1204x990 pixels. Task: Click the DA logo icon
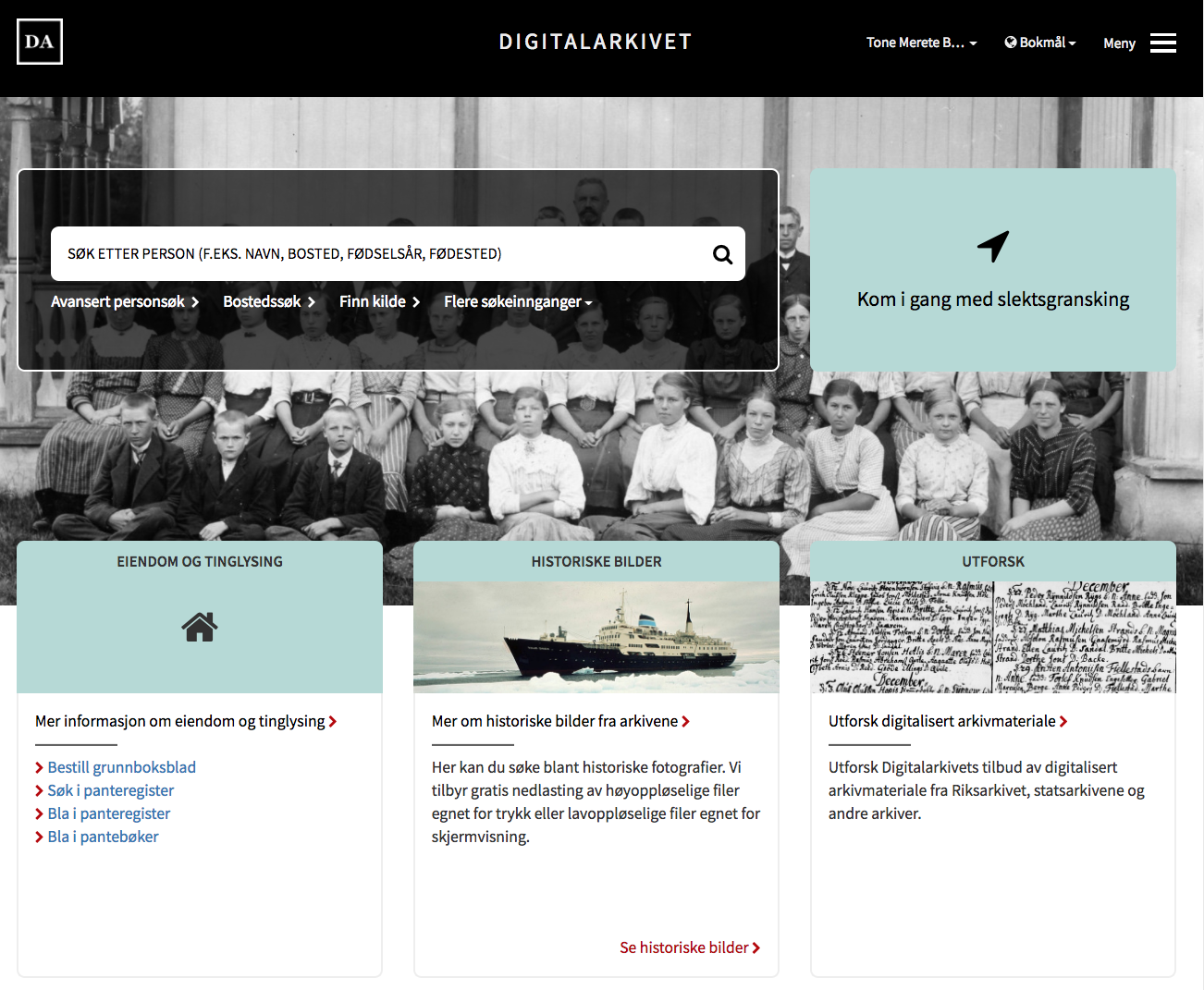pyautogui.click(x=40, y=42)
